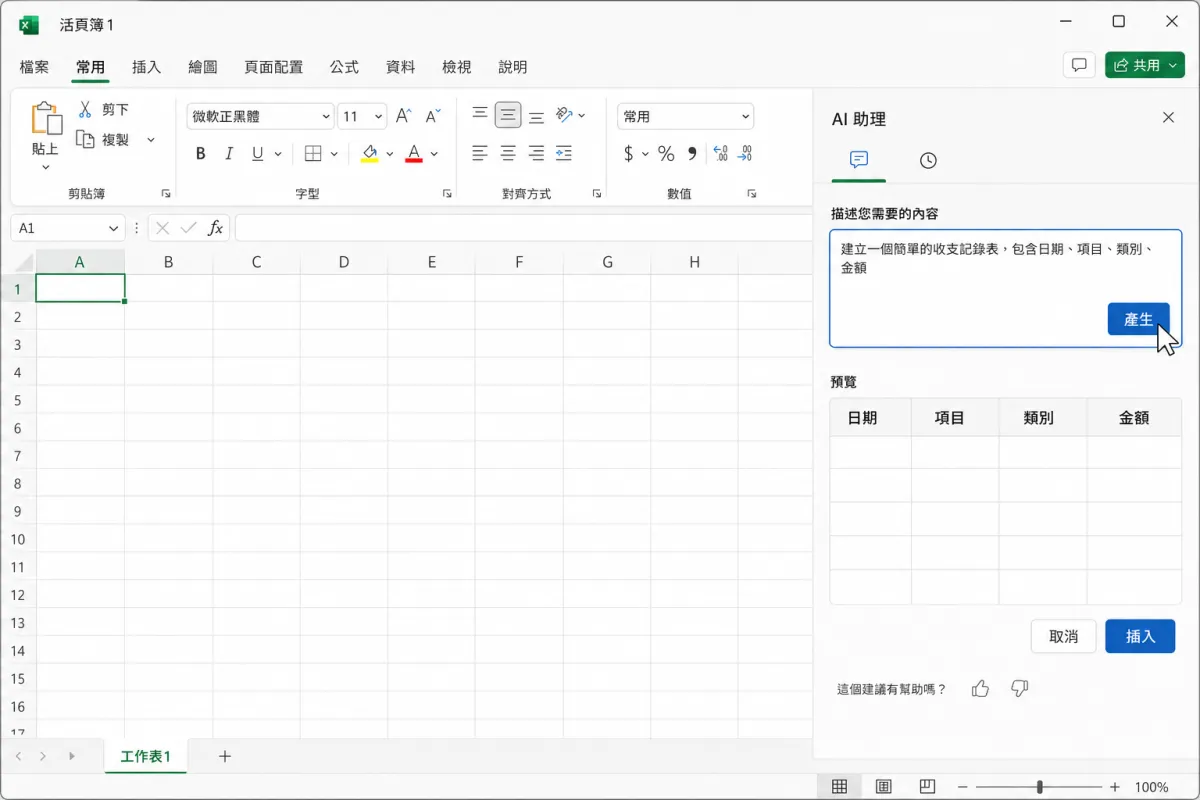Apply italic formatting
Image resolution: width=1200 pixels, height=800 pixels.
(229, 154)
